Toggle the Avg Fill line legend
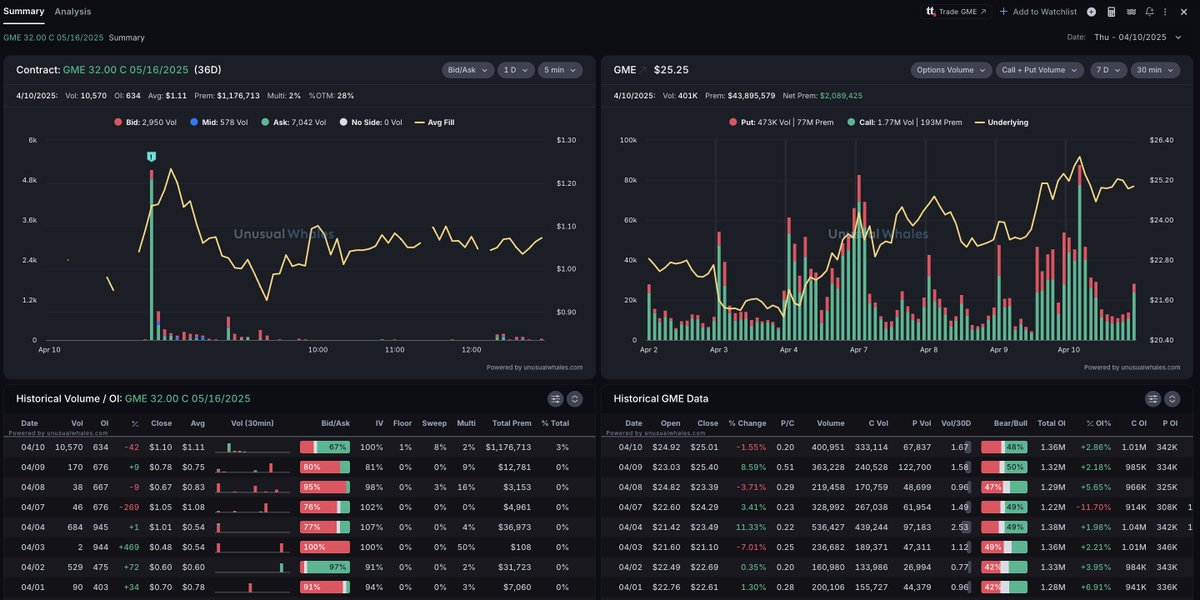The width and height of the screenshot is (1200, 600). [434, 122]
